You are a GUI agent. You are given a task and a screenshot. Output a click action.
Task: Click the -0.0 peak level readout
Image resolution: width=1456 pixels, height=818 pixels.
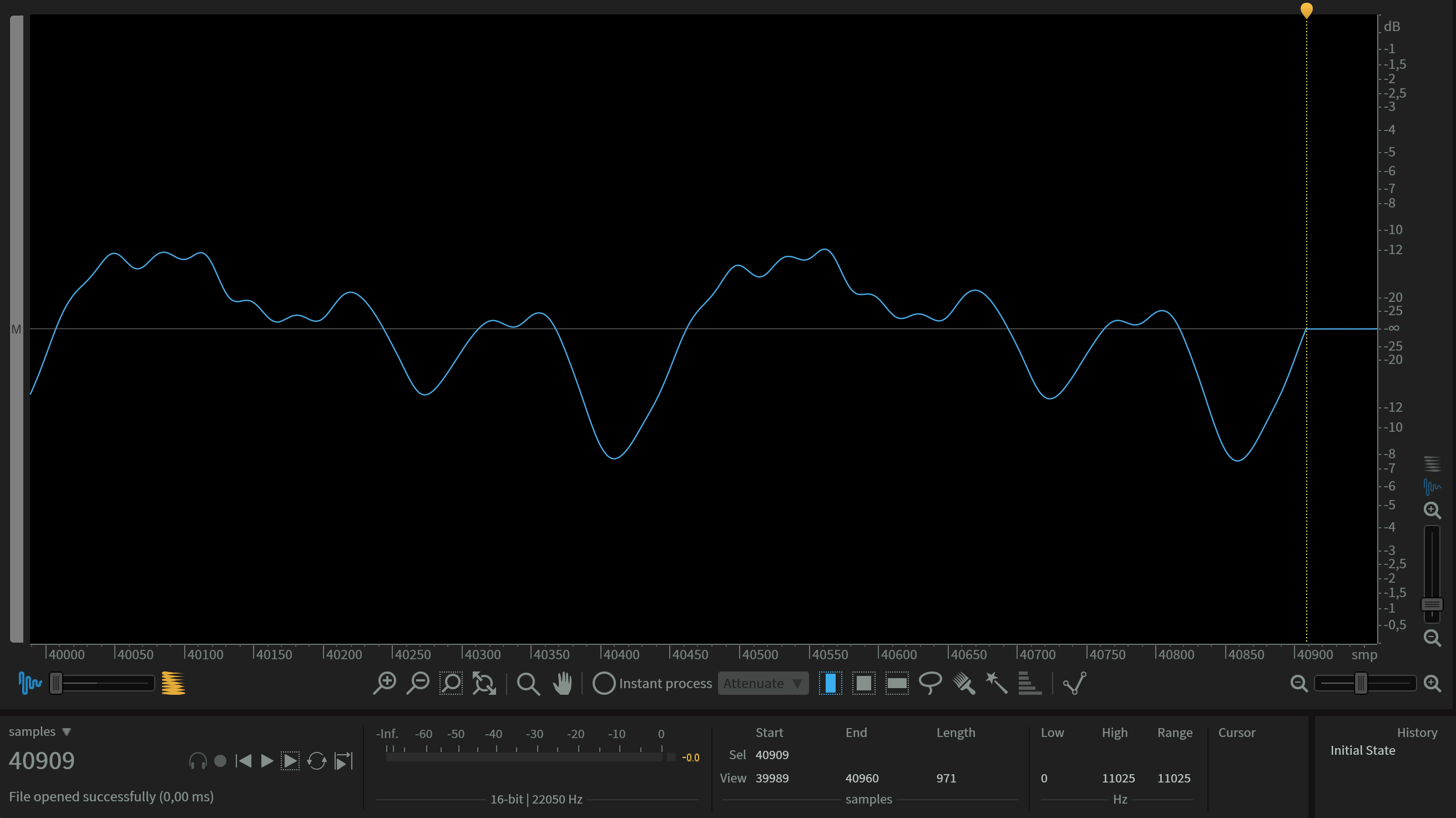click(x=691, y=758)
